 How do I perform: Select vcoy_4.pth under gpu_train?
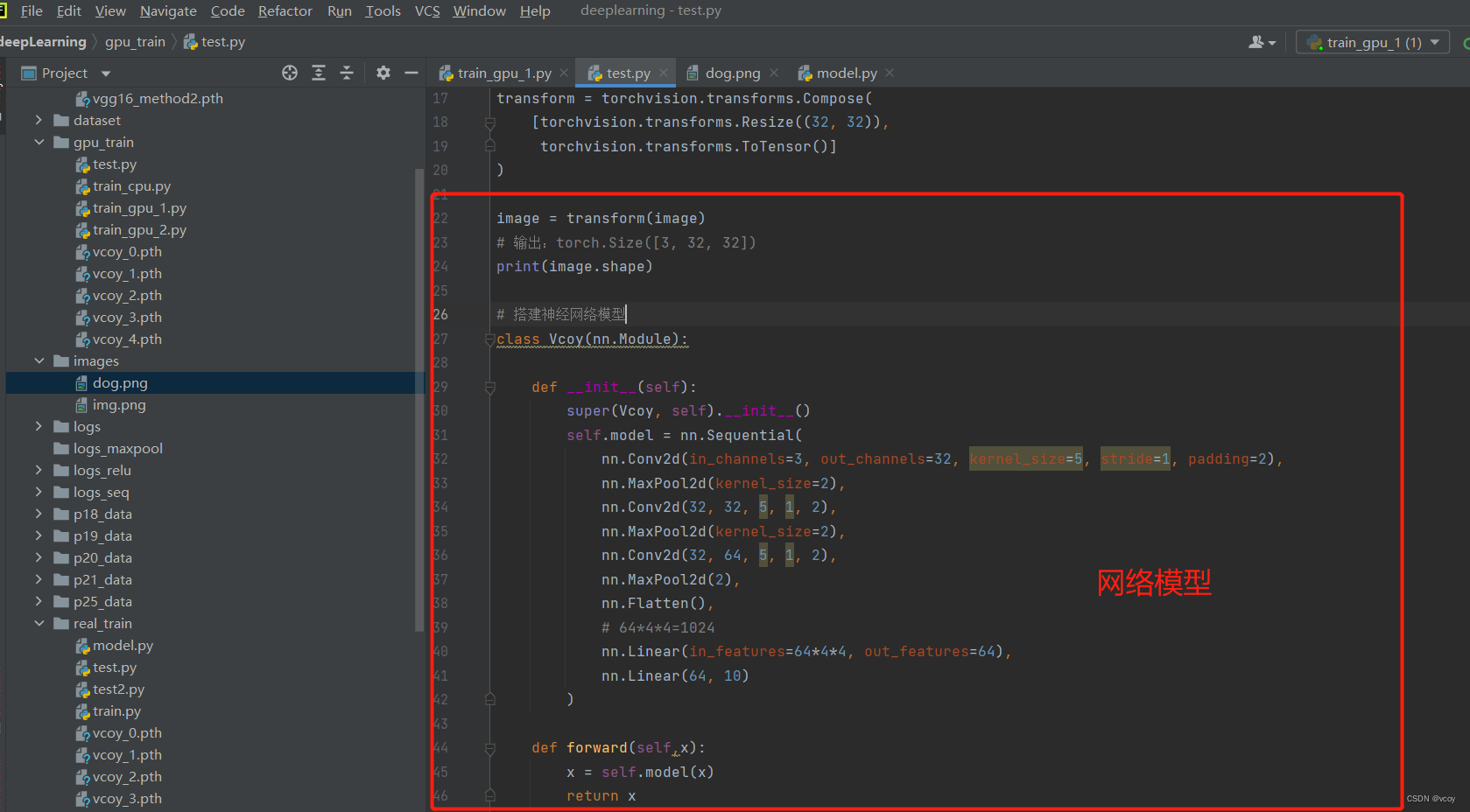(127, 339)
